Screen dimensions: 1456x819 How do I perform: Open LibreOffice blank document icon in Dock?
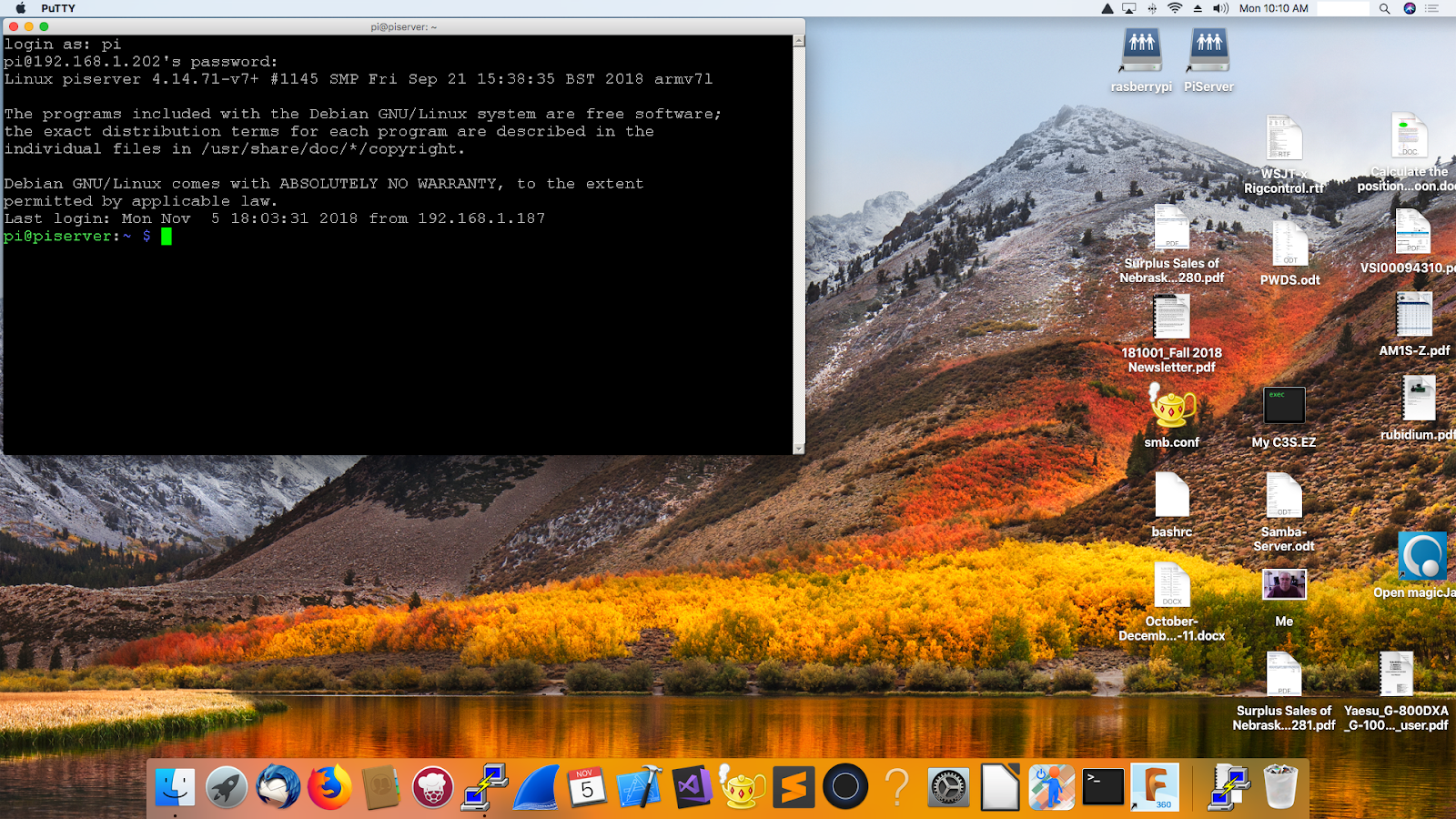pyautogui.click(x=1000, y=787)
